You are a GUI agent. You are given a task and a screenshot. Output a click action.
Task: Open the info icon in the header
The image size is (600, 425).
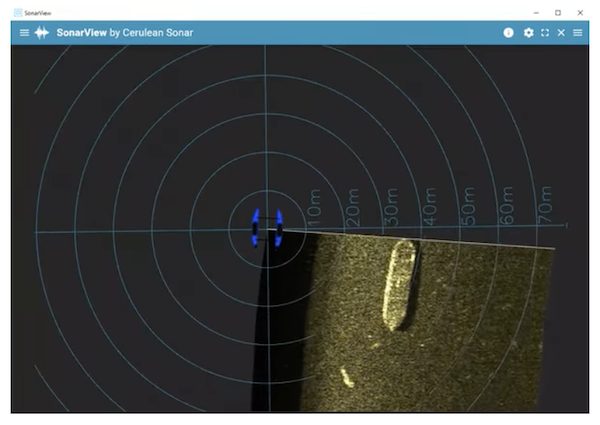point(508,33)
